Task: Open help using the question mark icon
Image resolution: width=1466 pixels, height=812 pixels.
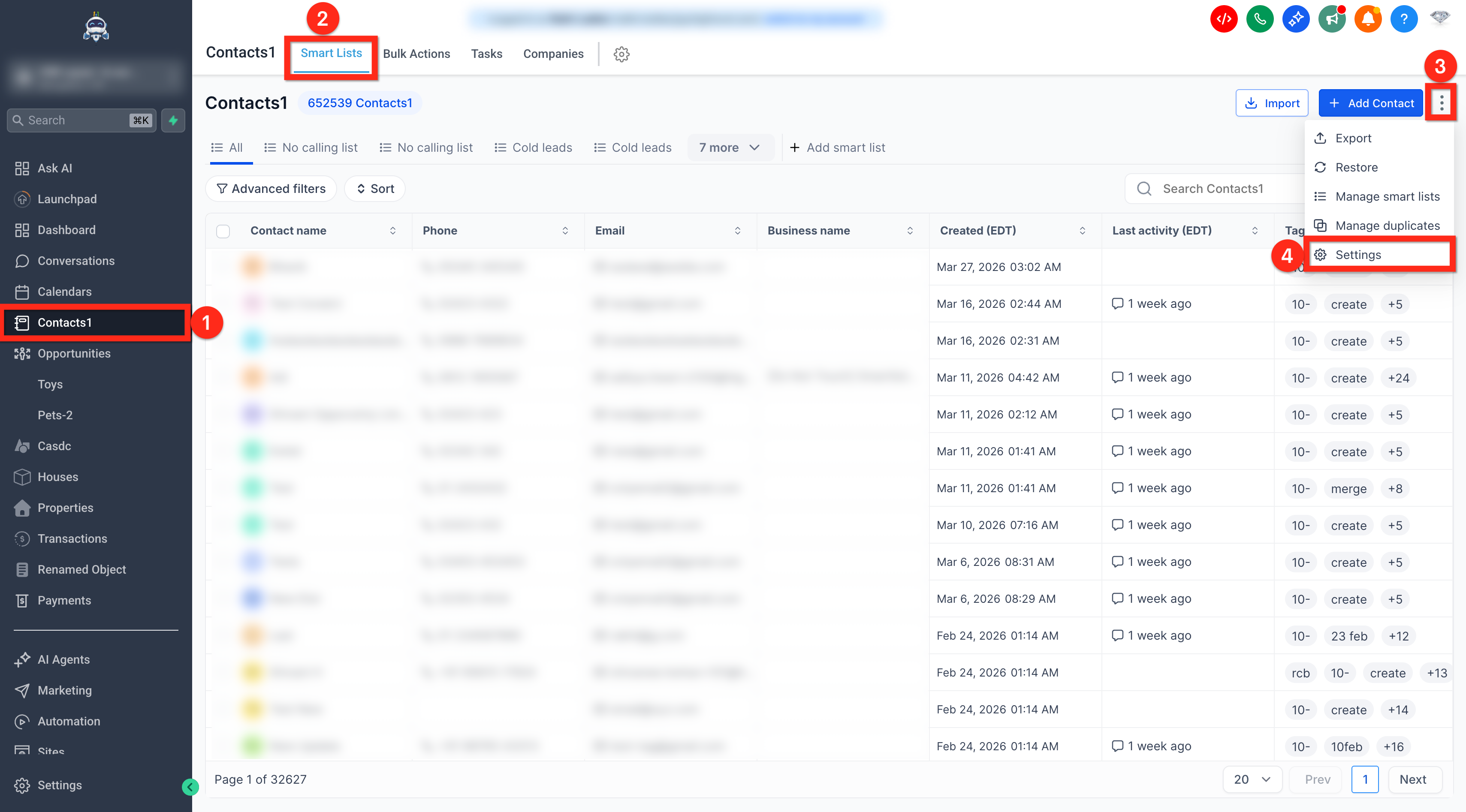Action: (x=1404, y=18)
